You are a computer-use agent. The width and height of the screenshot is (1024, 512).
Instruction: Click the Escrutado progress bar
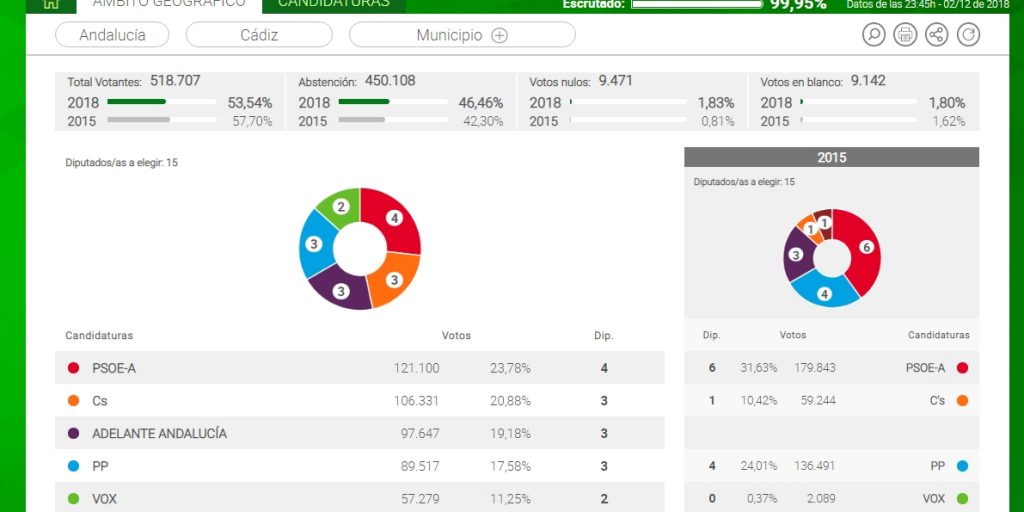click(696, 4)
